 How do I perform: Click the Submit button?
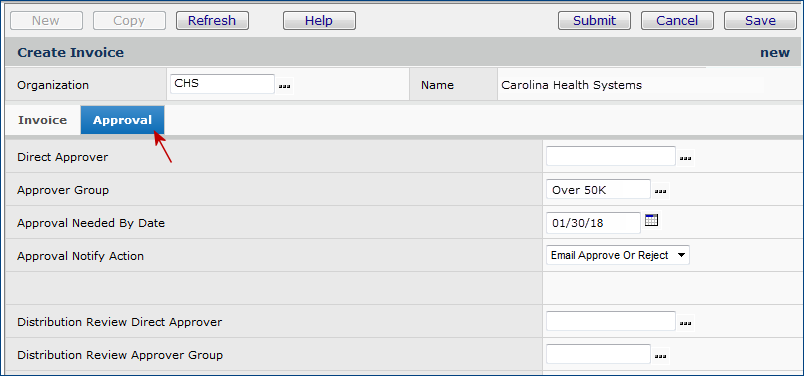click(594, 21)
